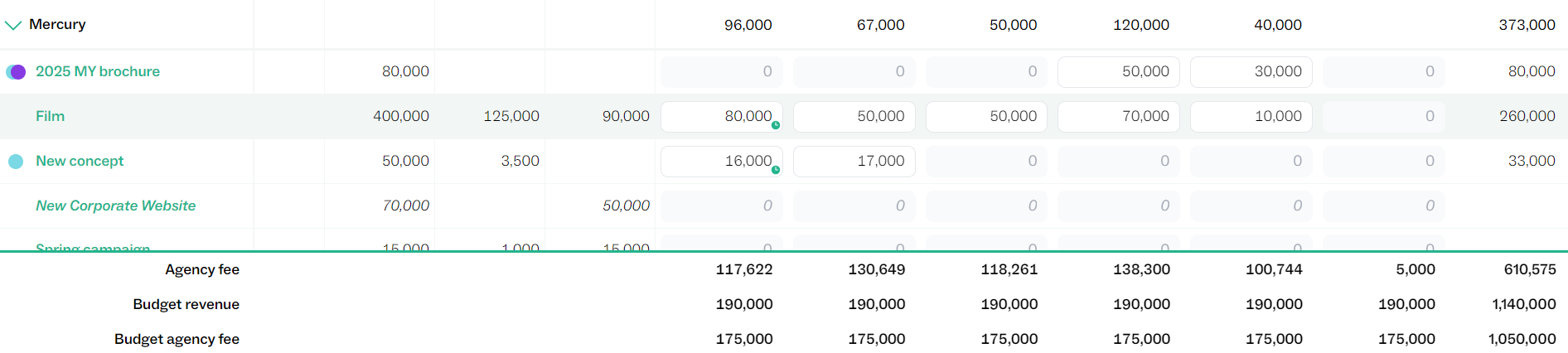
Task: Edit the 50,000 cell in 2025 MY brochure row
Action: point(1118,72)
